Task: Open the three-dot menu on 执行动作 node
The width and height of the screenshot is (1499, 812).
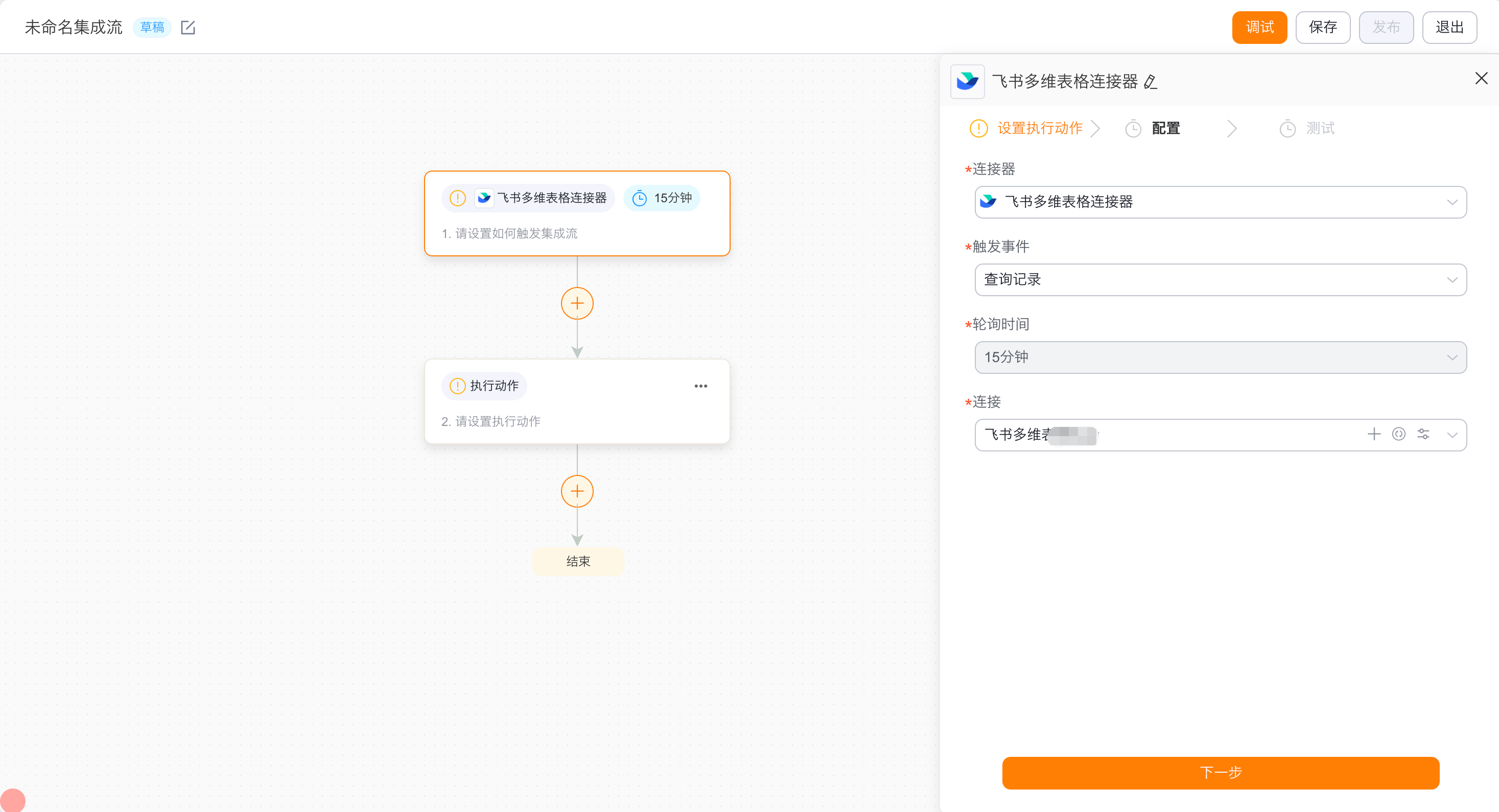Action: 700,386
